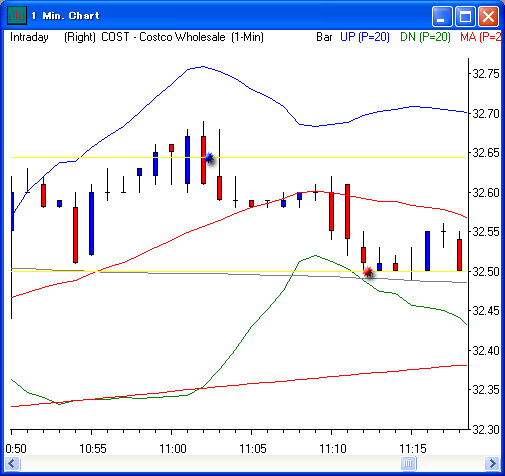Viewport: 505px width, 476px height.
Task: Click the 32.75 price axis label
Action: (x=486, y=74)
